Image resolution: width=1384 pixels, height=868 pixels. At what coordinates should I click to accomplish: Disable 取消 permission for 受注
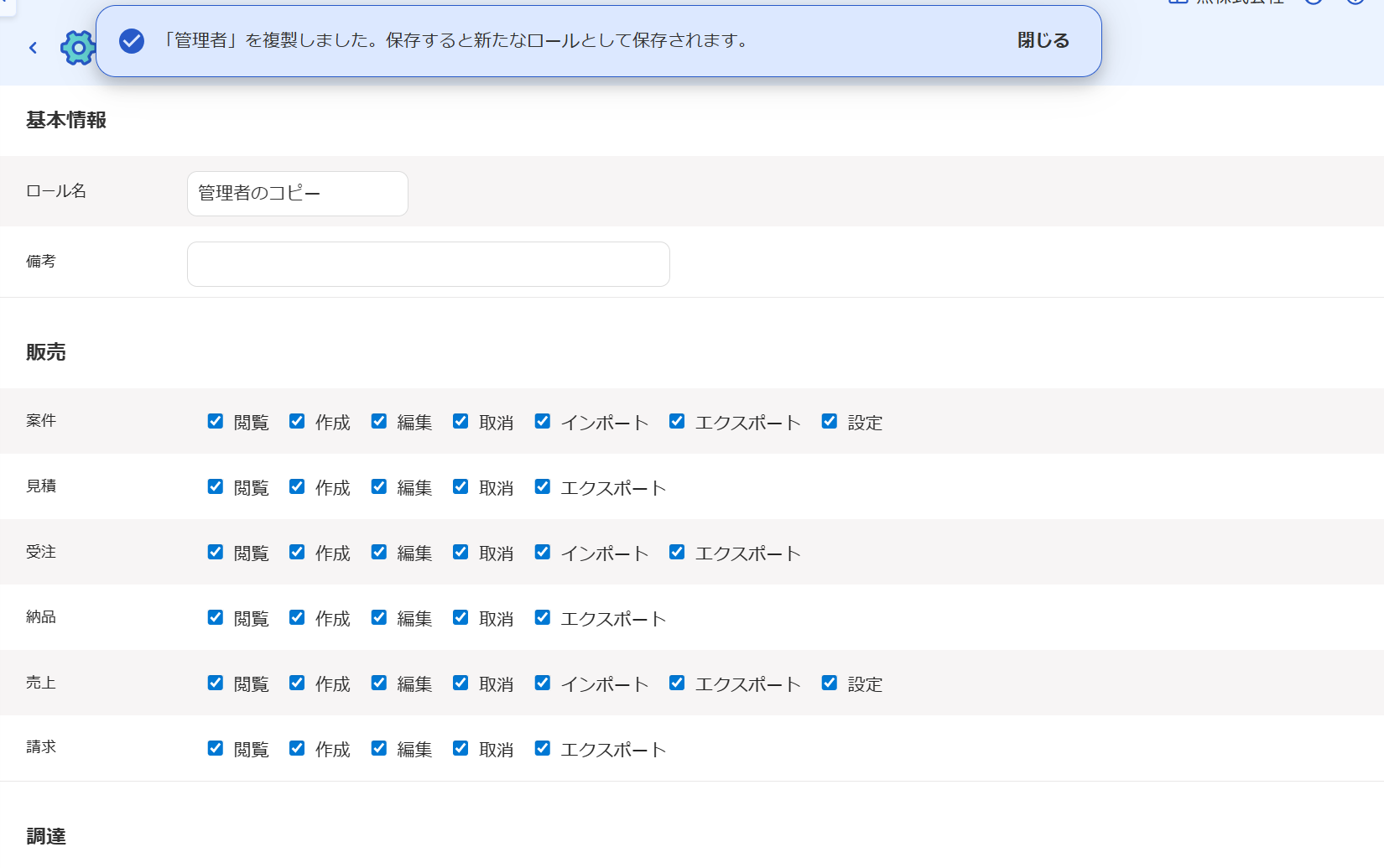tap(460, 552)
